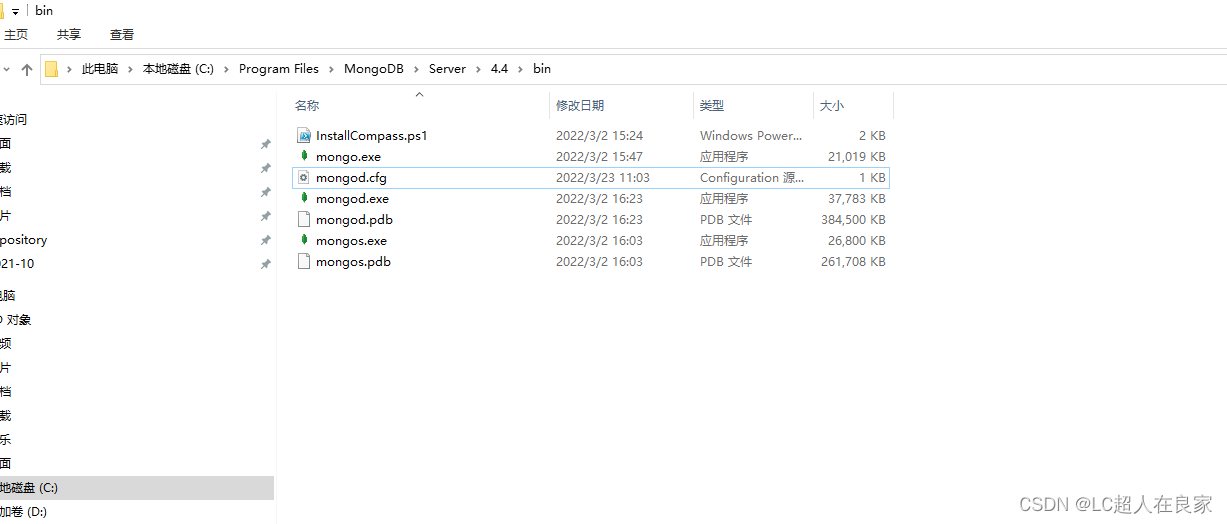
Task: Click the mongod.pdb blank file icon
Action: 305,219
